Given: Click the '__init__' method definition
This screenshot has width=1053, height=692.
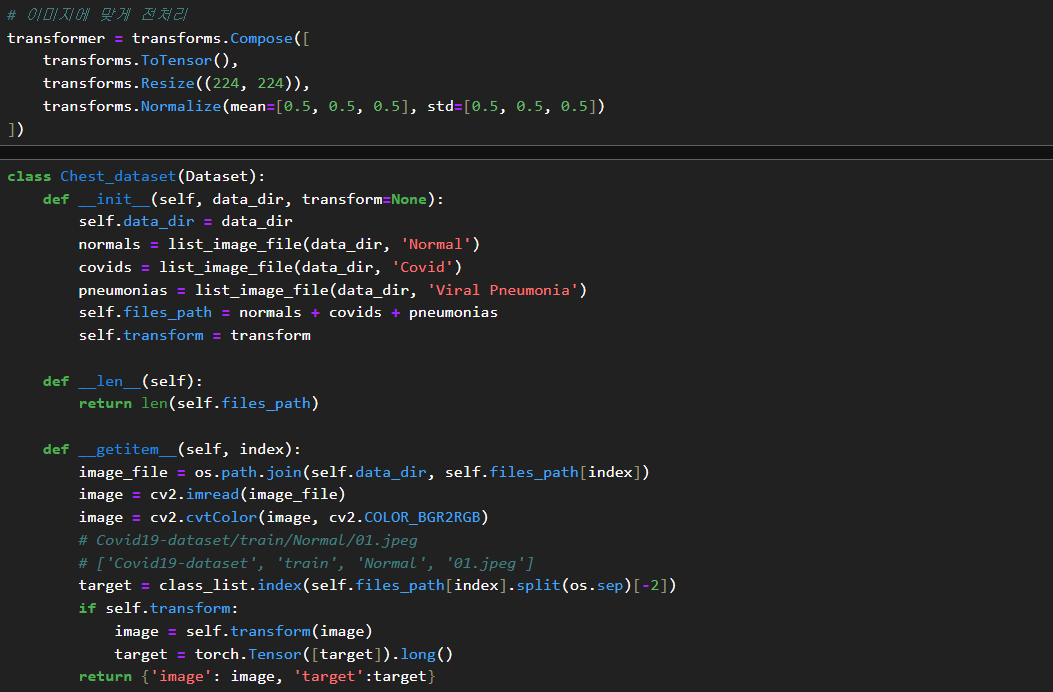Looking at the screenshot, I should (x=114, y=199).
